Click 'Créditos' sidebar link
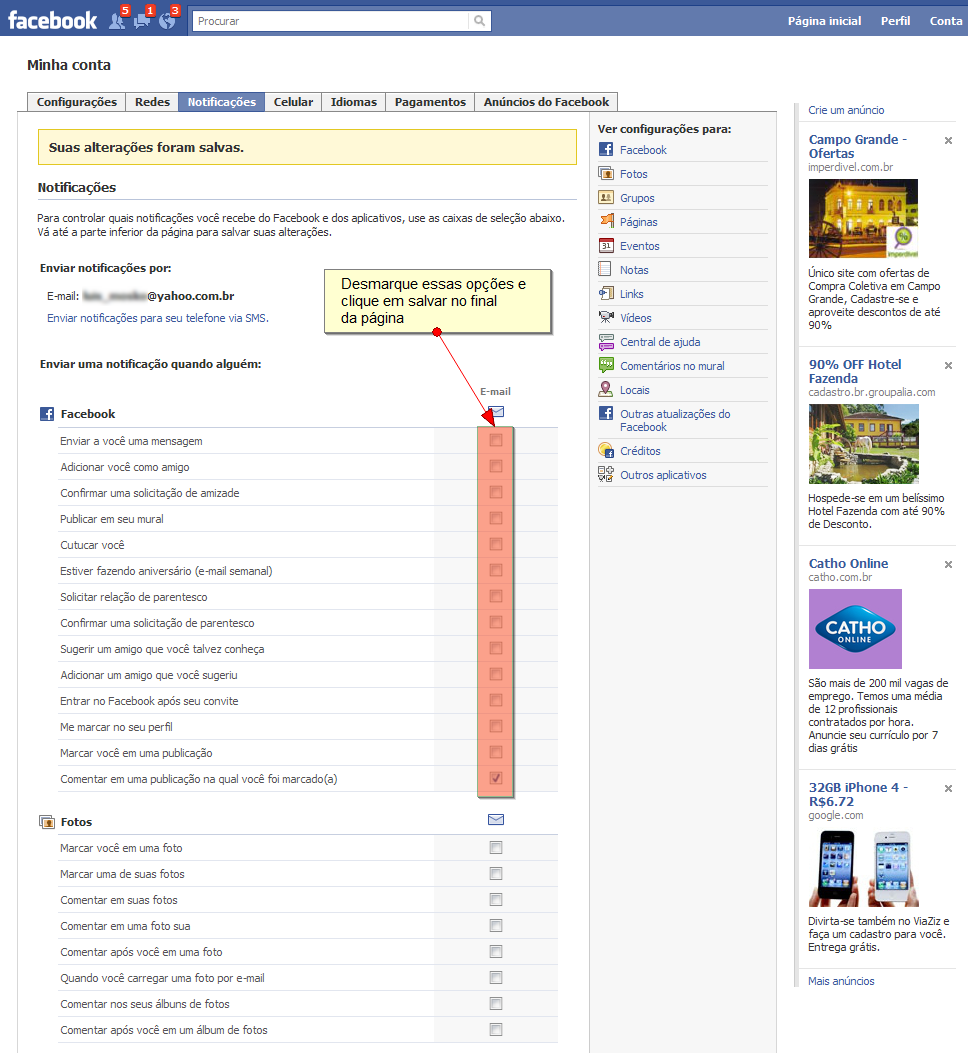968x1053 pixels. [x=640, y=451]
